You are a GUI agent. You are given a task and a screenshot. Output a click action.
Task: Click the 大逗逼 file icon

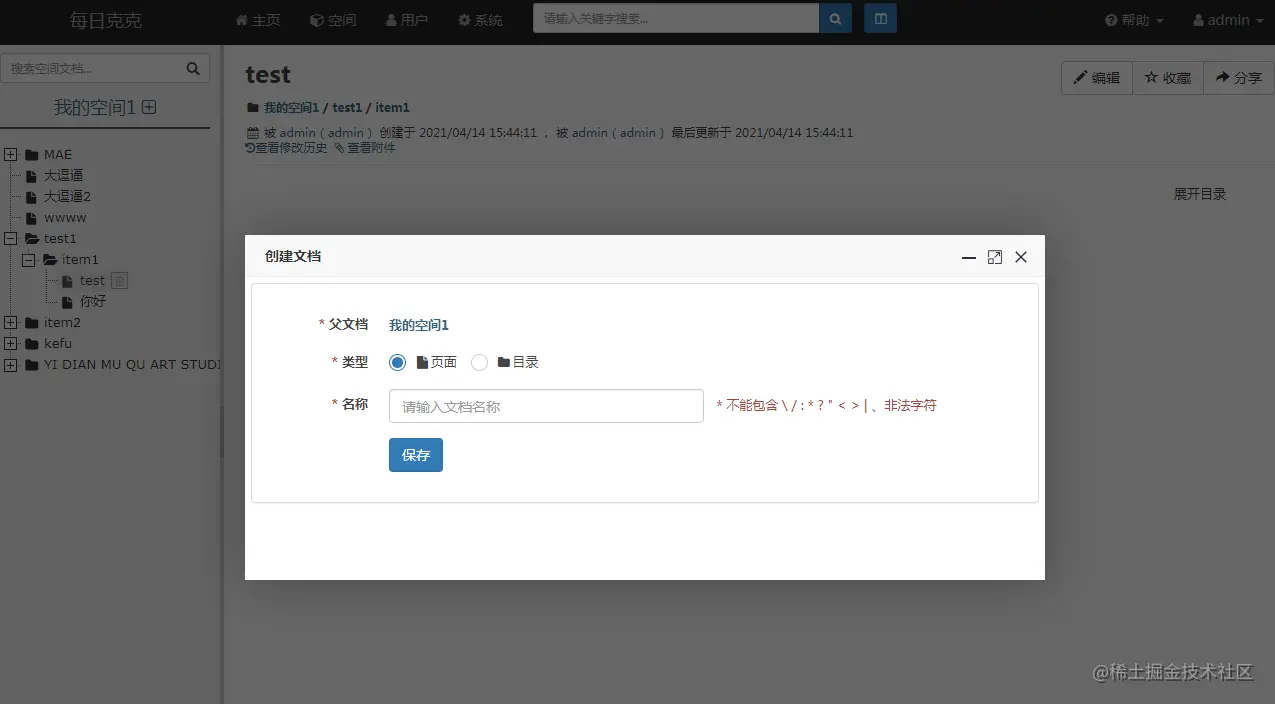pyautogui.click(x=32, y=176)
